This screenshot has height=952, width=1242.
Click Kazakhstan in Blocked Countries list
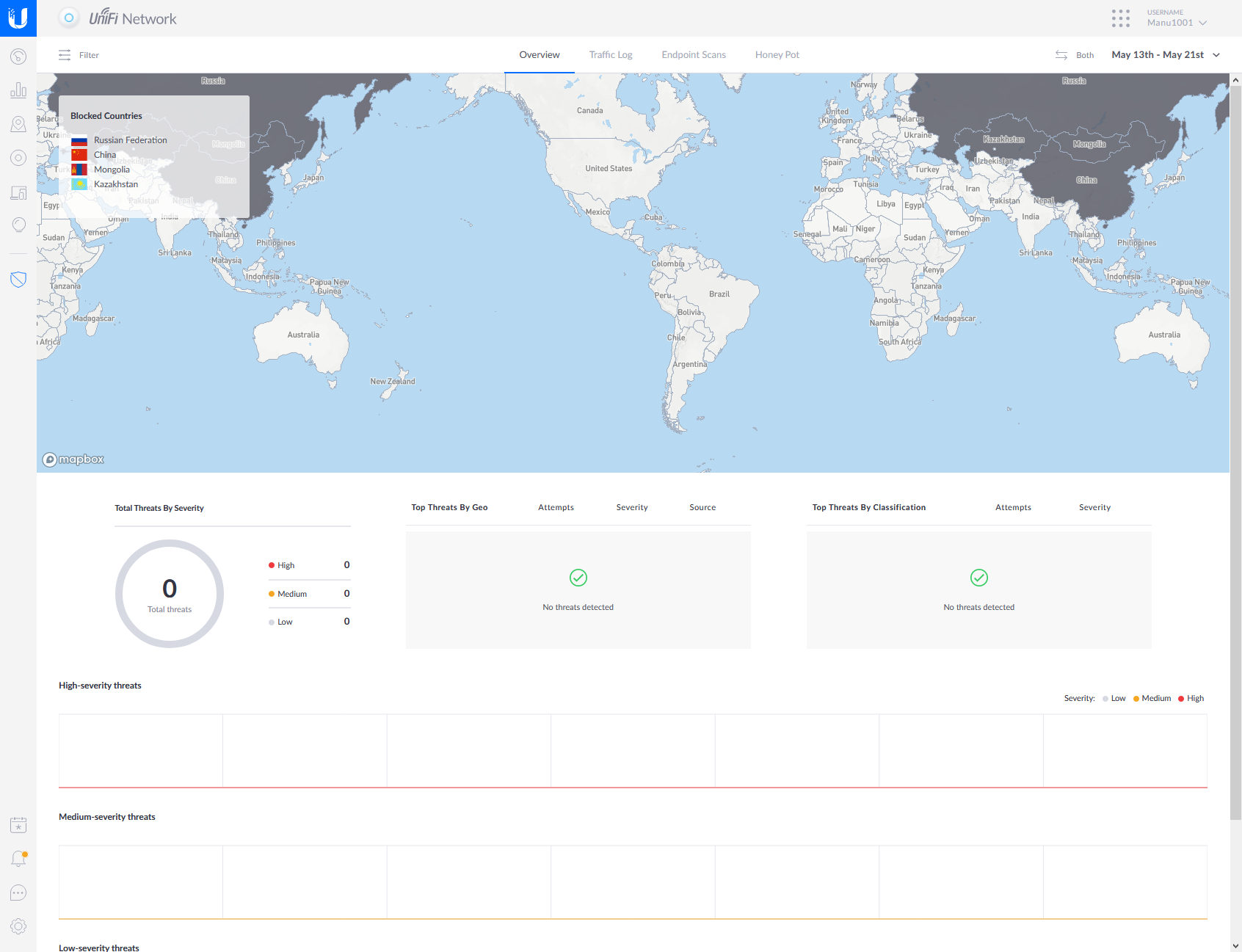pos(116,184)
